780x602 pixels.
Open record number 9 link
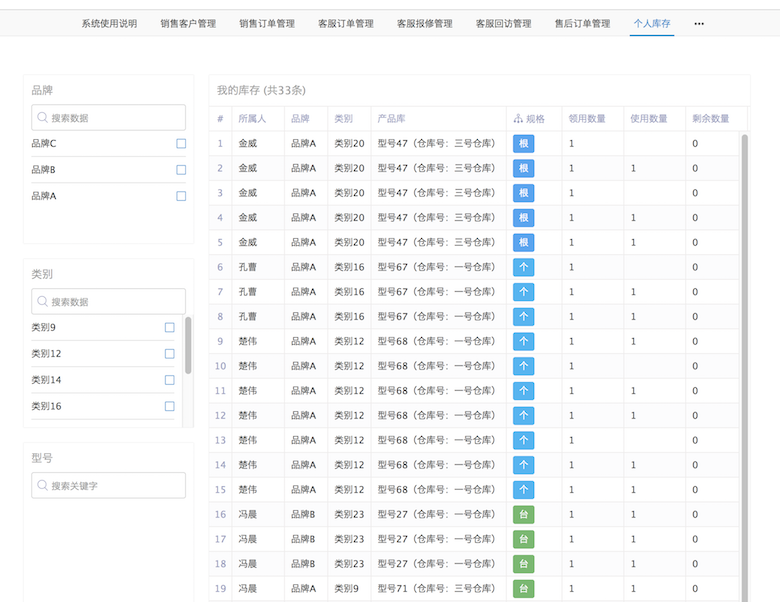click(220, 342)
